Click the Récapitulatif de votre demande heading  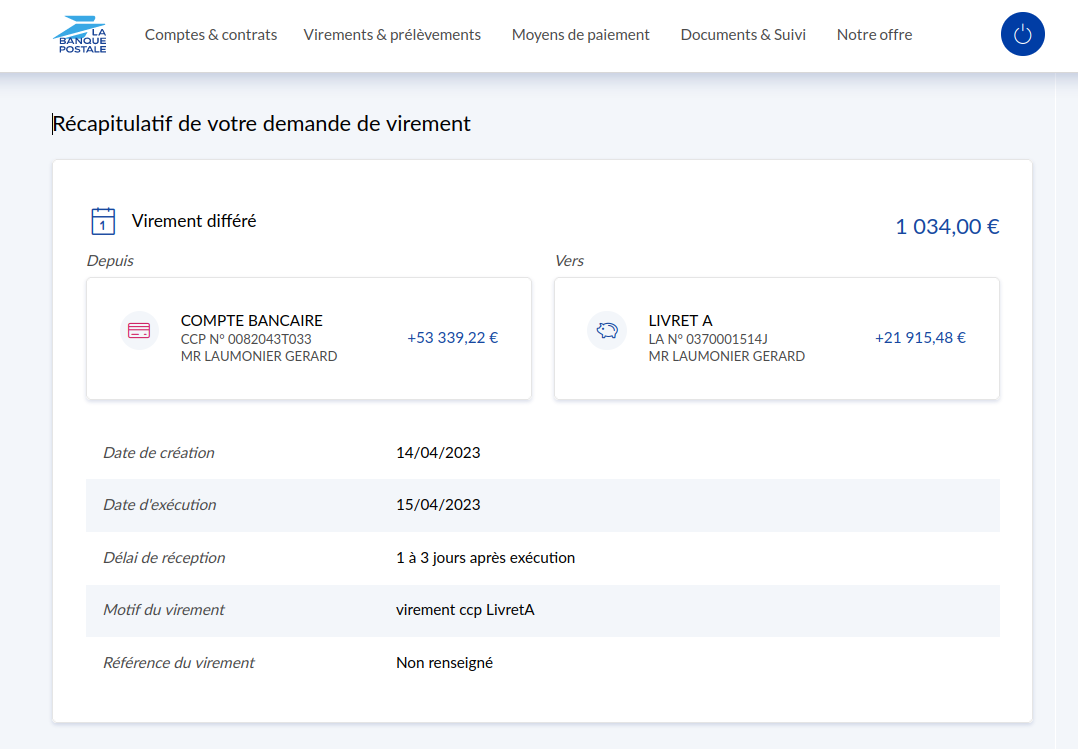[262, 124]
